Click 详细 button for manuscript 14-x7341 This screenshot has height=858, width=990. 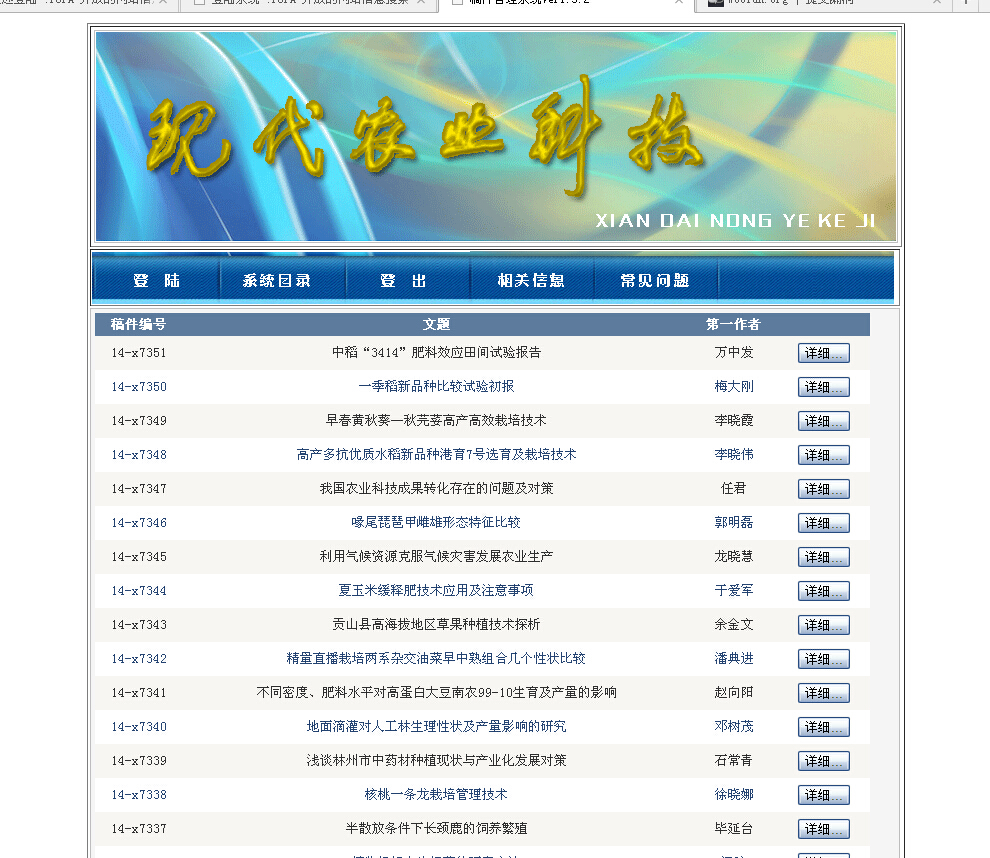[823, 694]
